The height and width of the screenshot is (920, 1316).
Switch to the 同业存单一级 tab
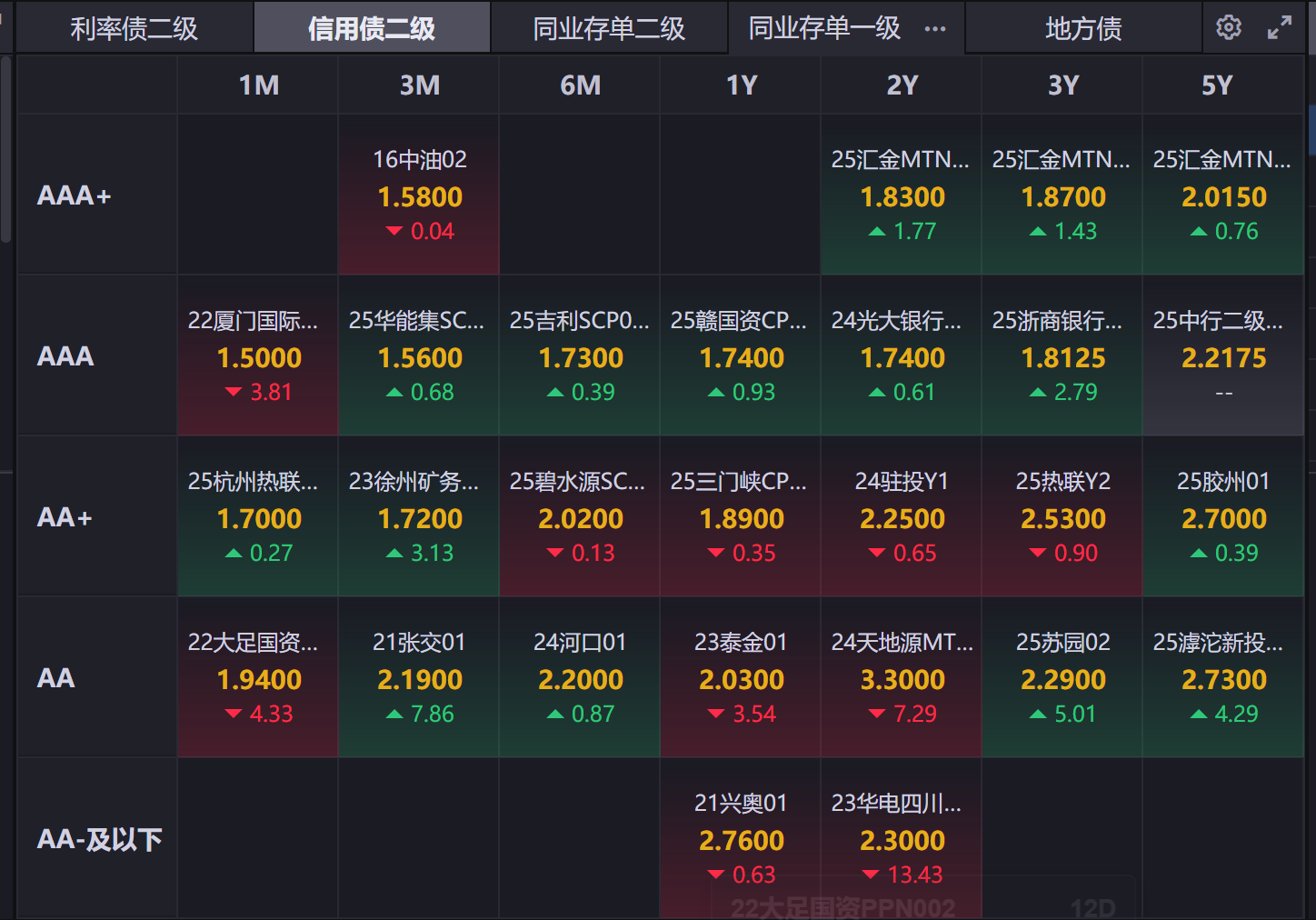coord(824,29)
